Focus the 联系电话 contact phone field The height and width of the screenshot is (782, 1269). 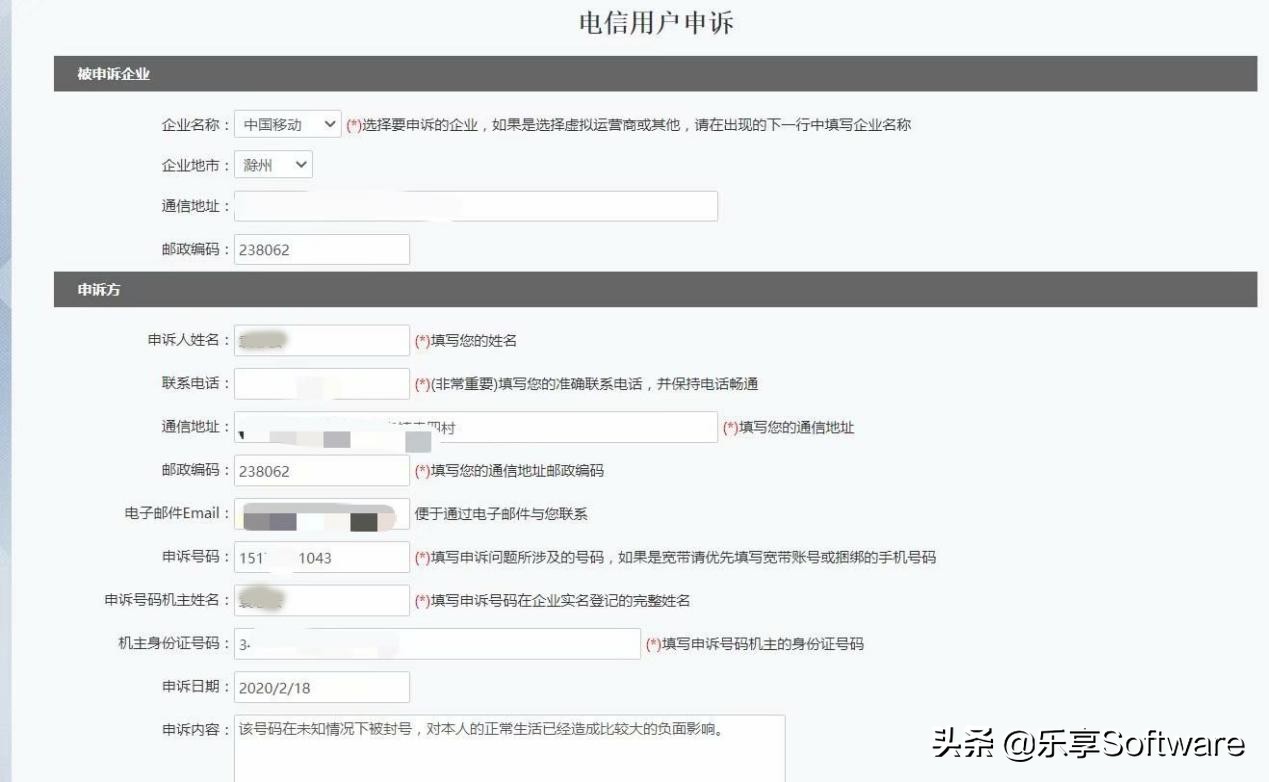pyautogui.click(x=320, y=383)
